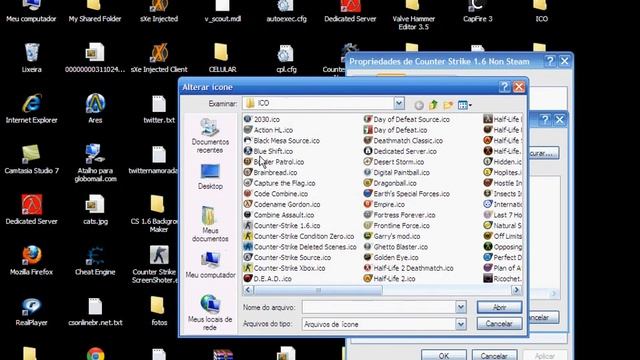Select Half-Life 2.ico
This screenshot has height=360, width=640.
pos(389,278)
